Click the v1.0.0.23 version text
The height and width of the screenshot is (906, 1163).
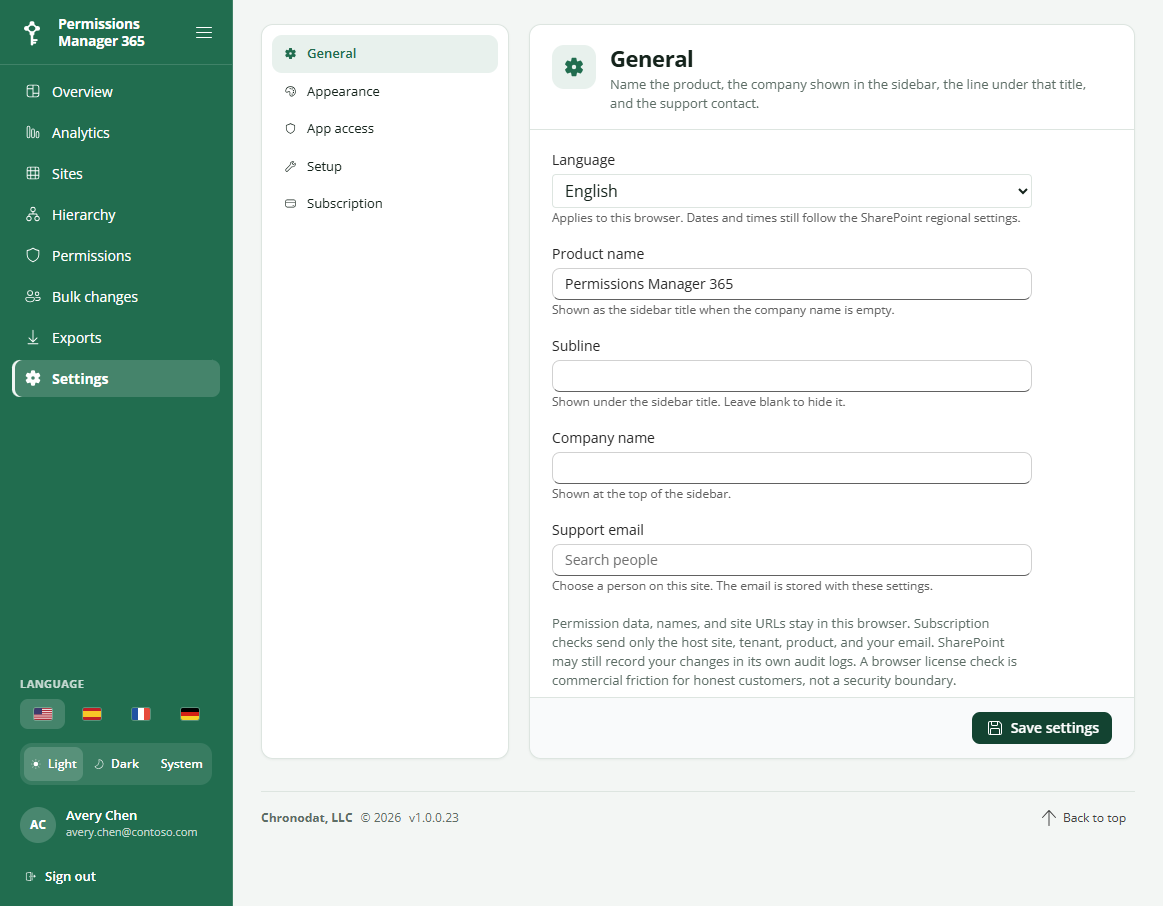click(434, 818)
